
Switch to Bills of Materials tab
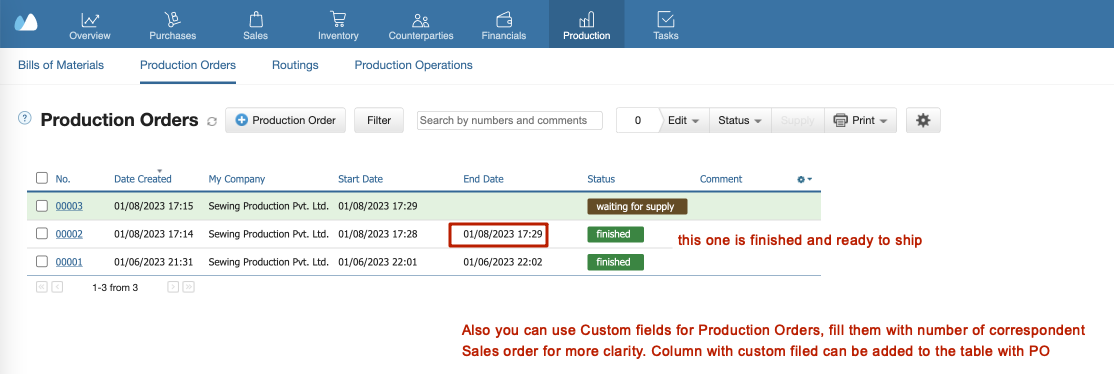point(60,65)
